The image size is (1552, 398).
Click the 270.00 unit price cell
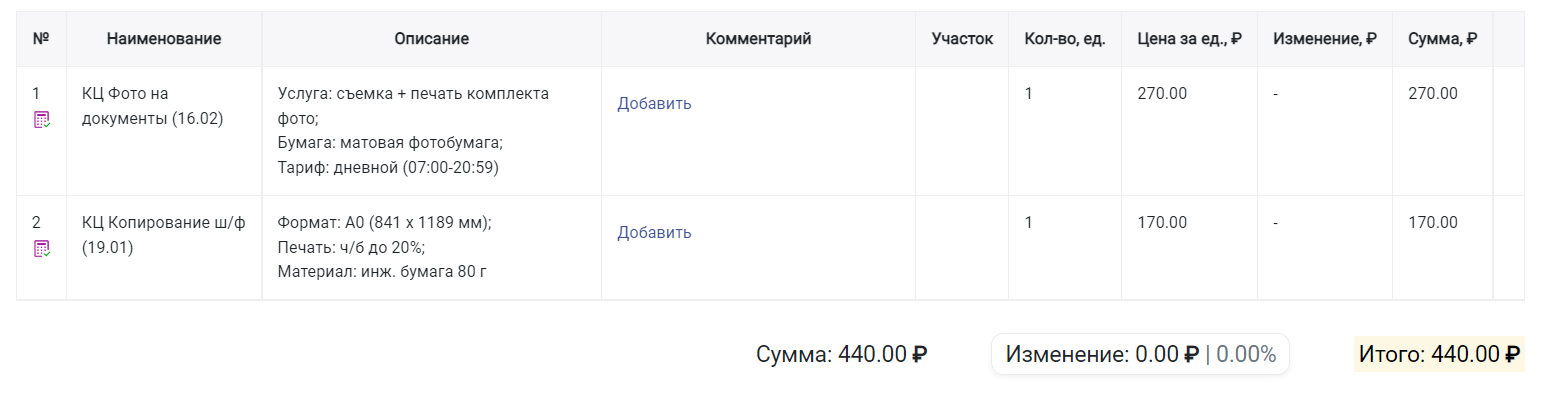coord(1189,131)
